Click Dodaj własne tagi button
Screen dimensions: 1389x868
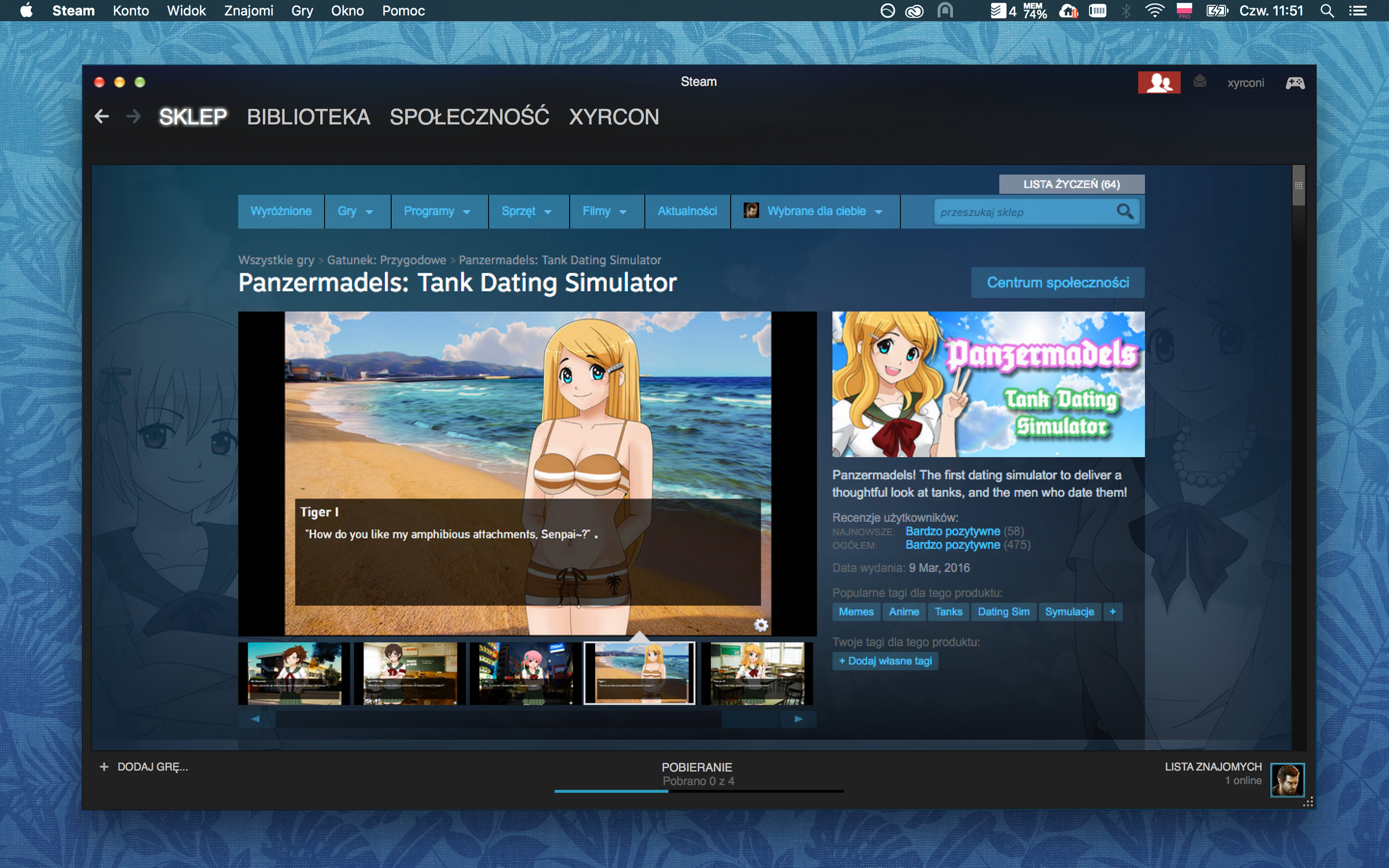885,661
